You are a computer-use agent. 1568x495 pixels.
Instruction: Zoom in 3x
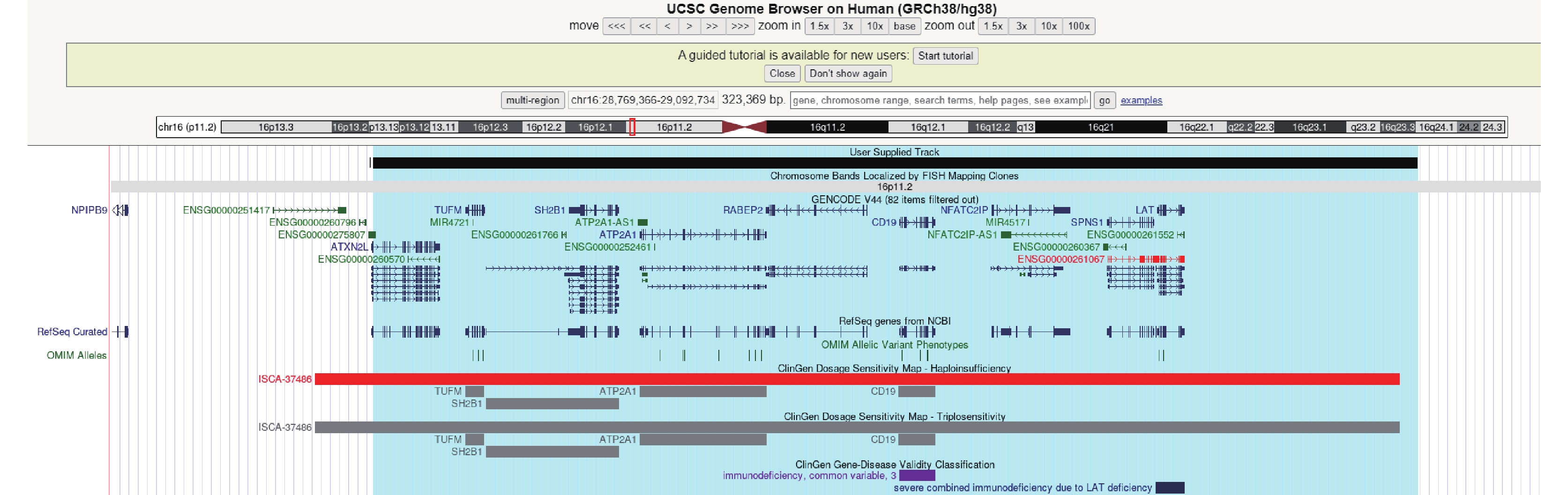coord(847,26)
